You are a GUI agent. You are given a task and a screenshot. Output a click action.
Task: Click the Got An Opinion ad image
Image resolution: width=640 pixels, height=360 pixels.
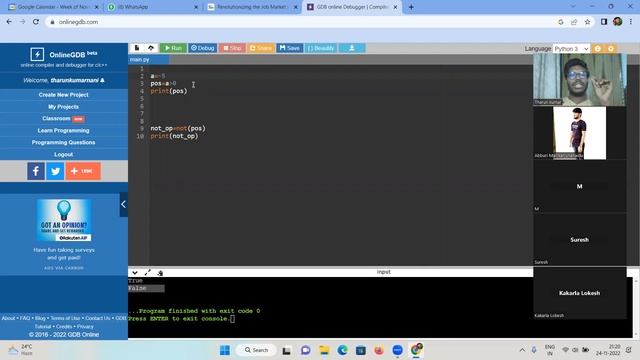point(64,220)
